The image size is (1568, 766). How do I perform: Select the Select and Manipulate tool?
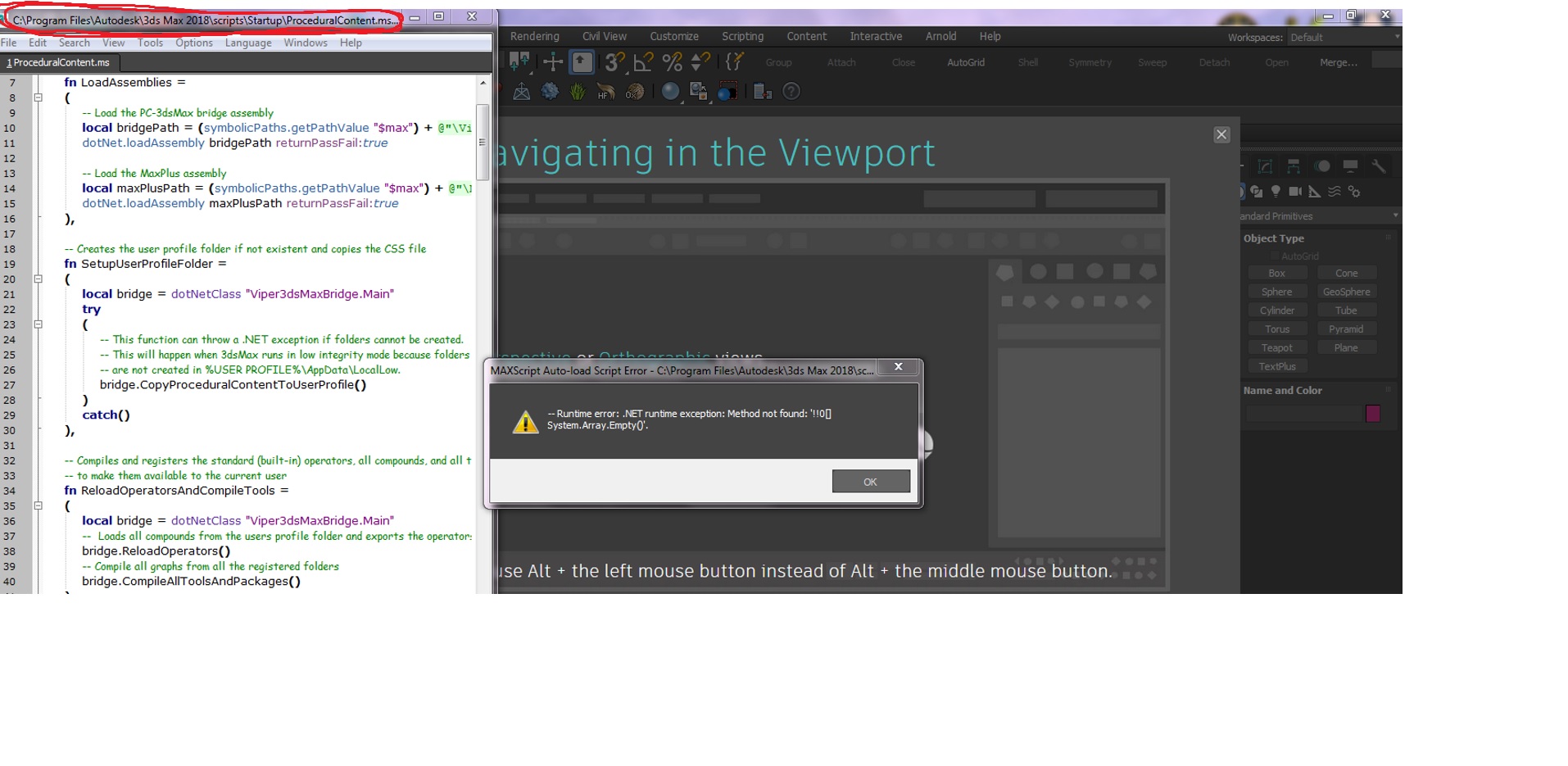pyautogui.click(x=553, y=61)
